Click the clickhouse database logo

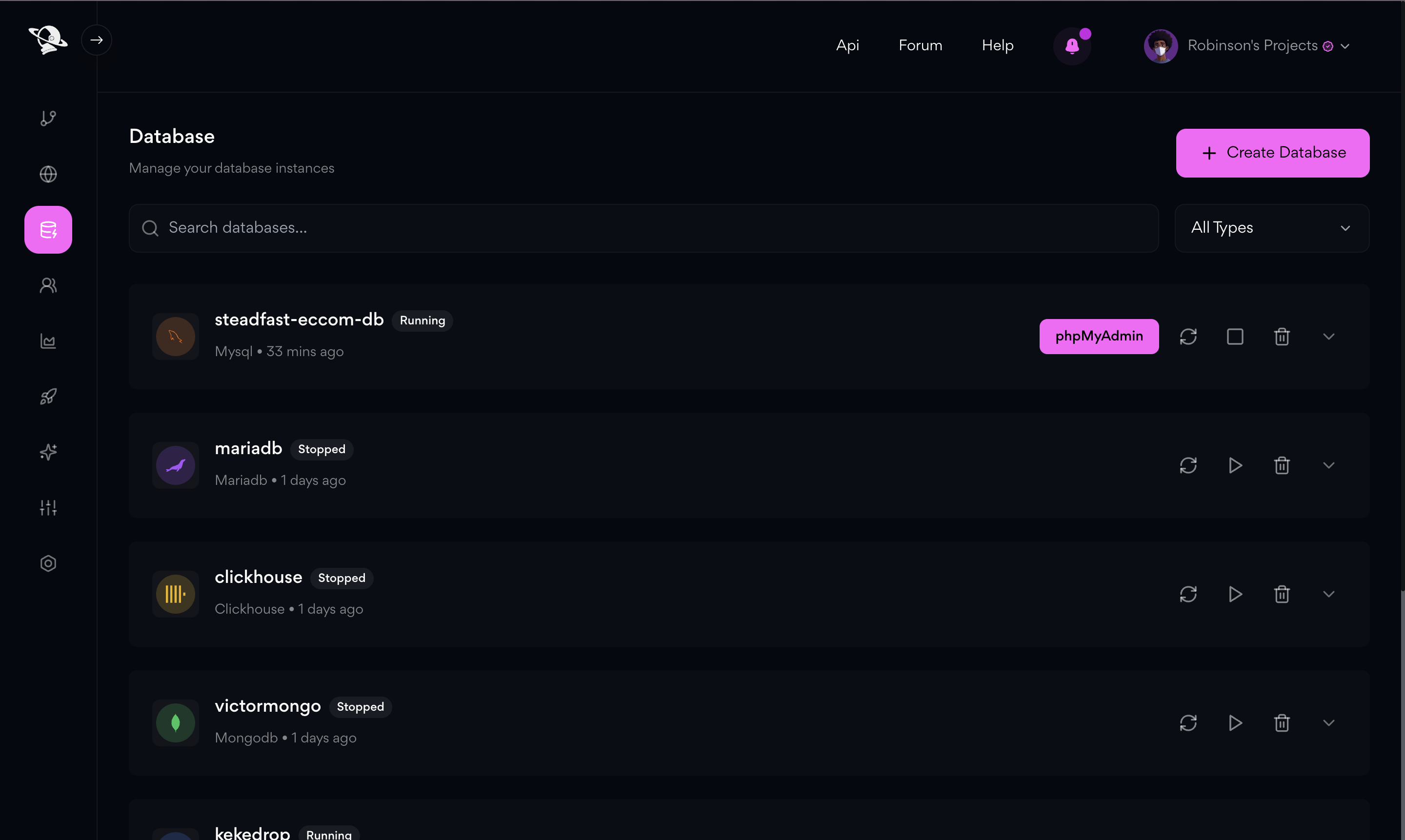[x=176, y=594]
